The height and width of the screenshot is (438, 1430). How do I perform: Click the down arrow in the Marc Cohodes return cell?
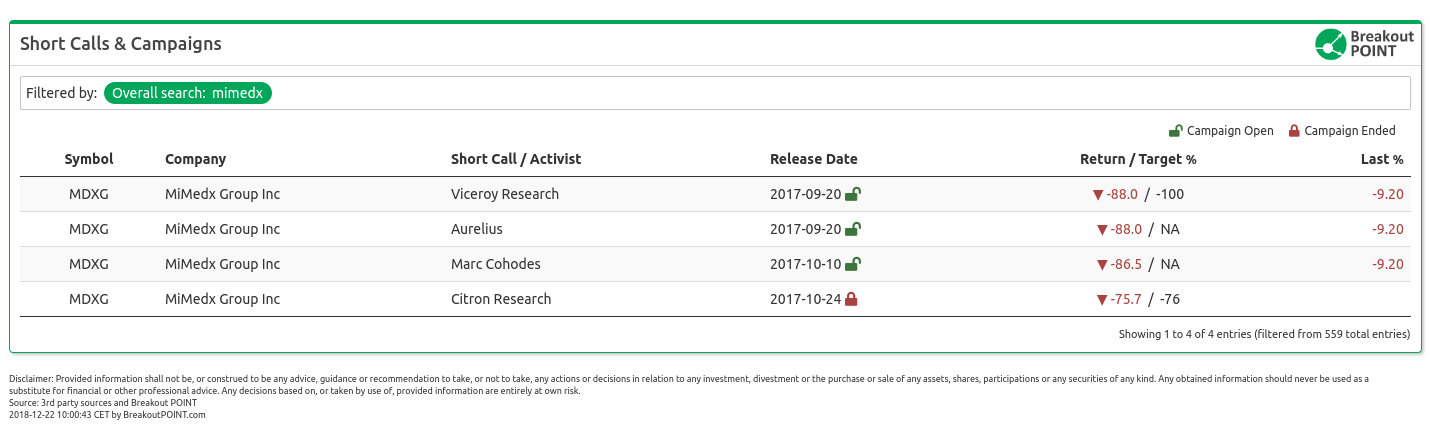tap(1102, 265)
